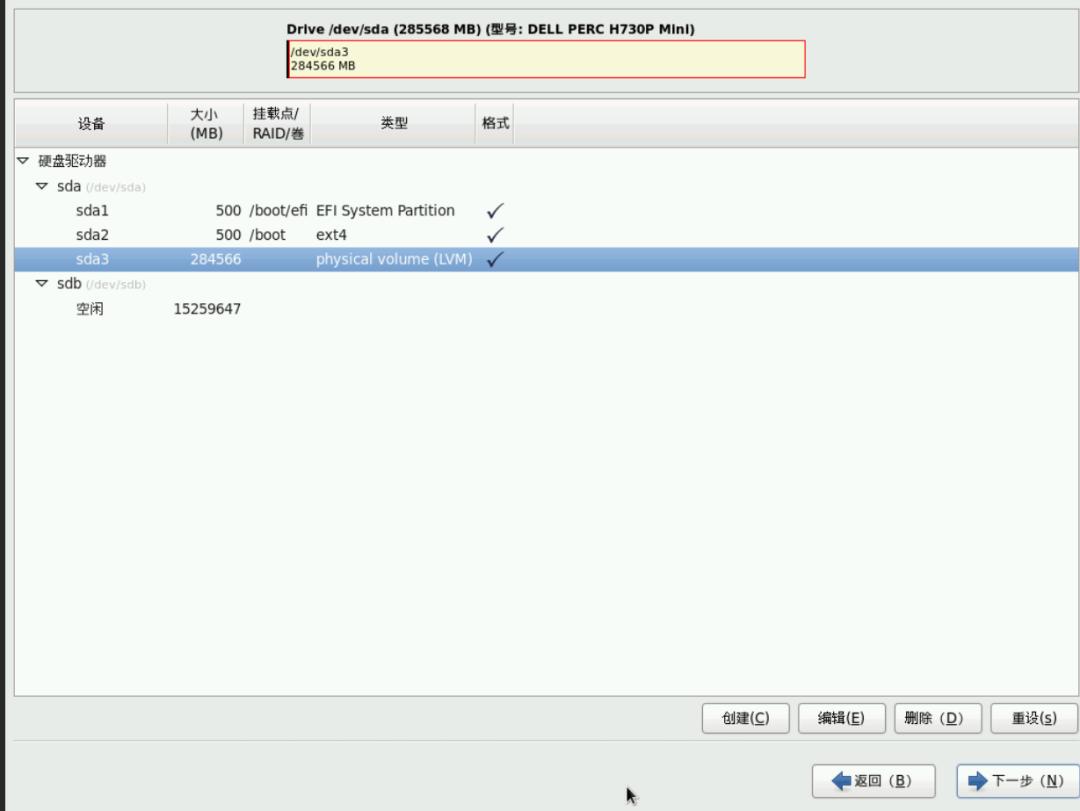The width and height of the screenshot is (1080, 811).
Task: Collapse the sdb drive node
Action: tap(41, 284)
